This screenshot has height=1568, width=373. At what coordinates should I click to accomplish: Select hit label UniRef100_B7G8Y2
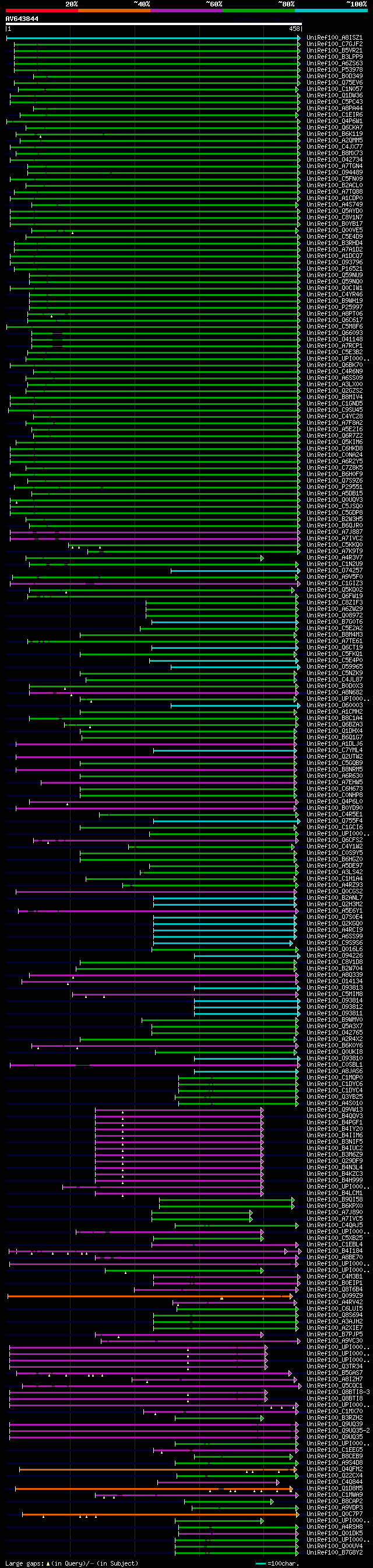pyautogui.click(x=335, y=1553)
